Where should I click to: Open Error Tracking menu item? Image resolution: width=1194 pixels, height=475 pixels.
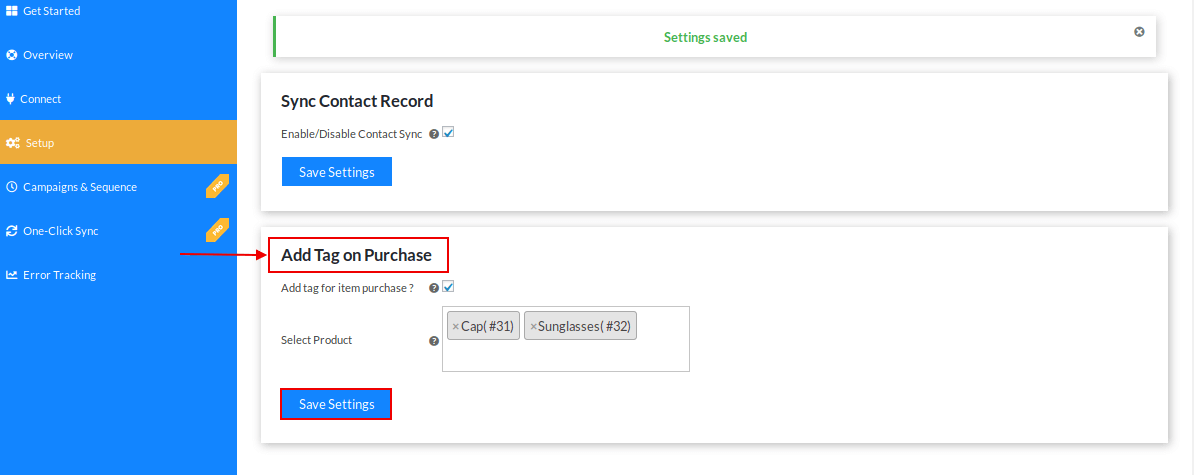pos(118,275)
